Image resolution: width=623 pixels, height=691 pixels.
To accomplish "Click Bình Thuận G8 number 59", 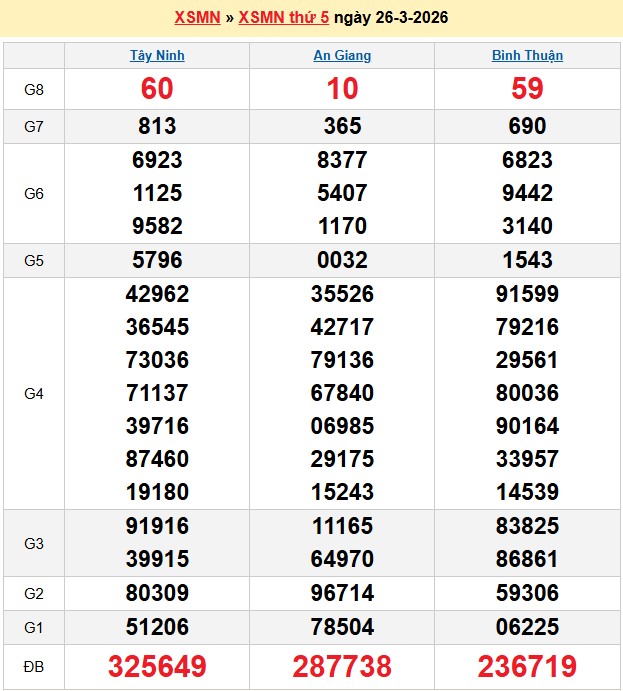I will (x=527, y=89).
